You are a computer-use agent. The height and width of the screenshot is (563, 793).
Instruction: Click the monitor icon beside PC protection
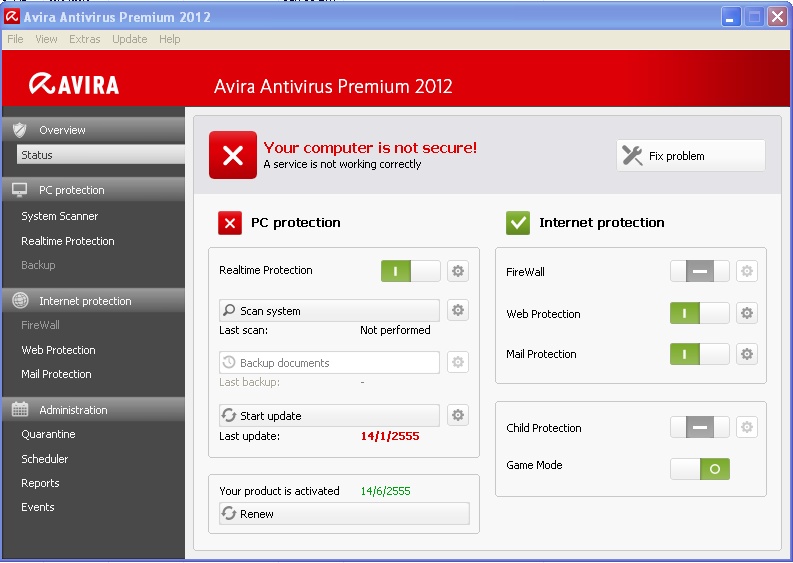pos(20,190)
